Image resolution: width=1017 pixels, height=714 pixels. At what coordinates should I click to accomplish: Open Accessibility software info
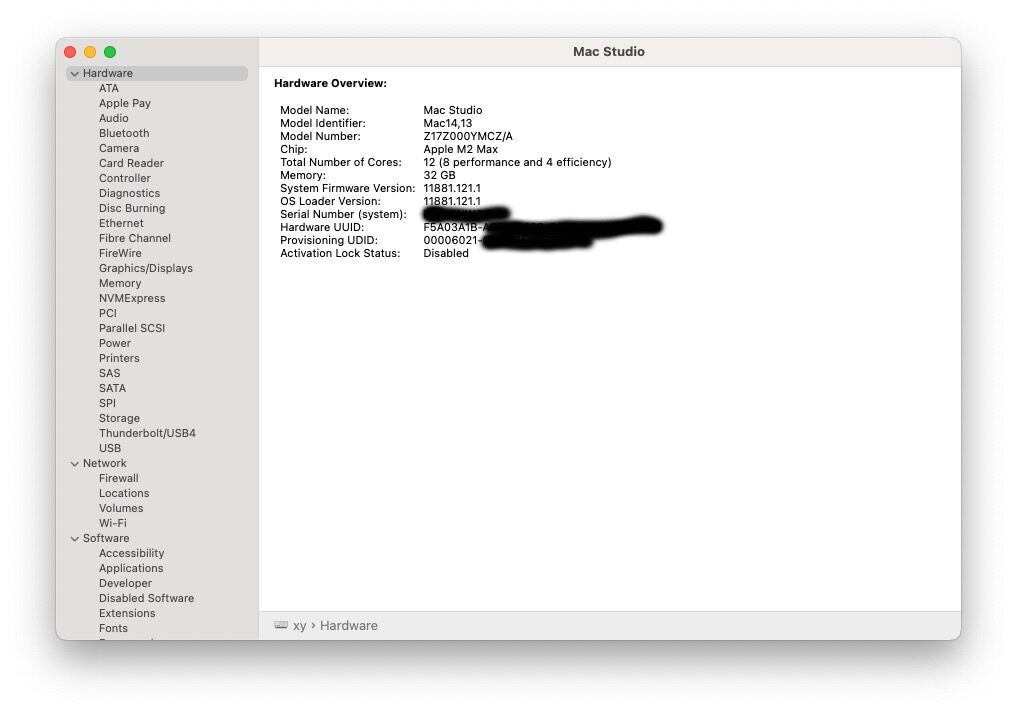pos(132,553)
